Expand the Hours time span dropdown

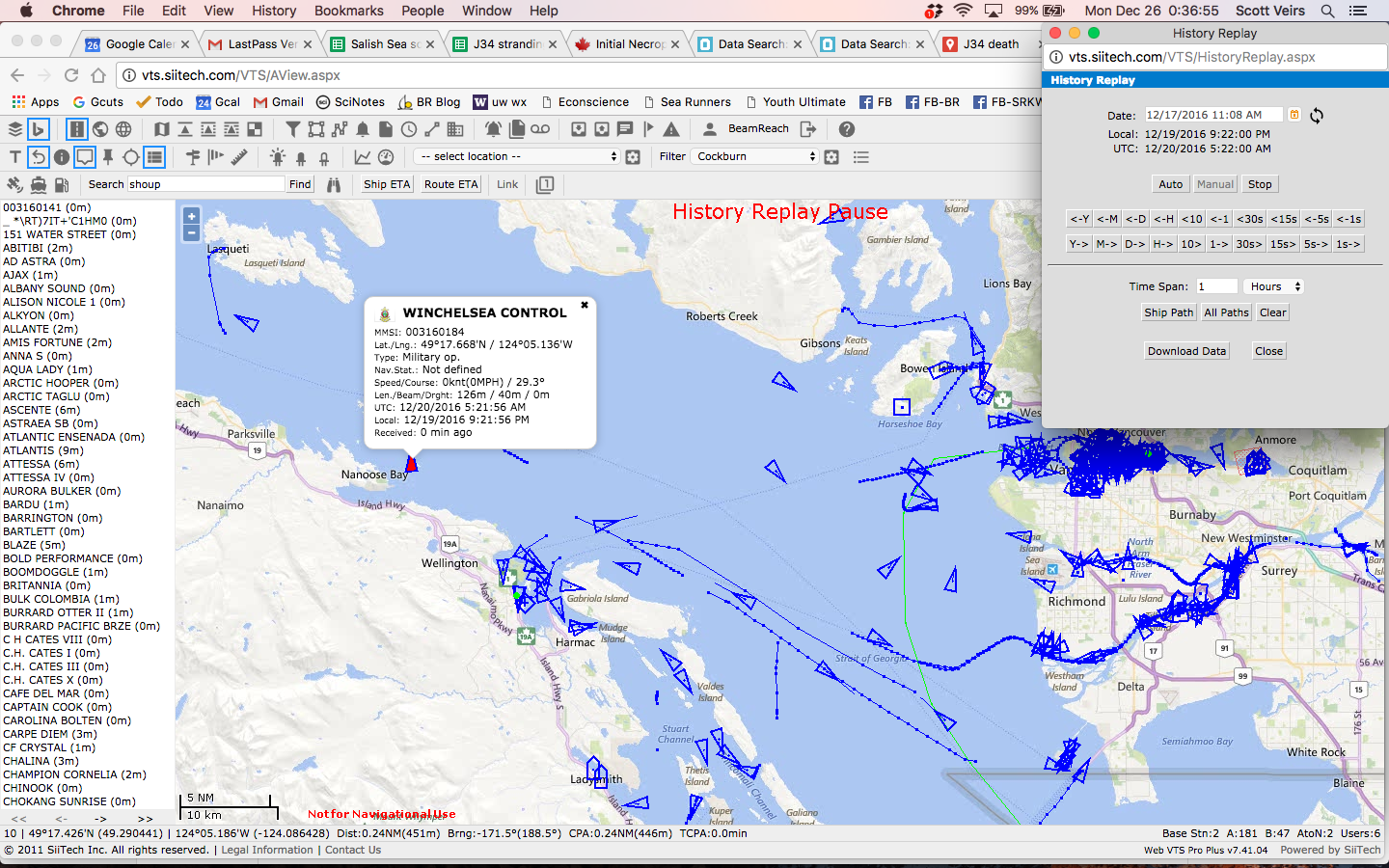pos(1274,286)
